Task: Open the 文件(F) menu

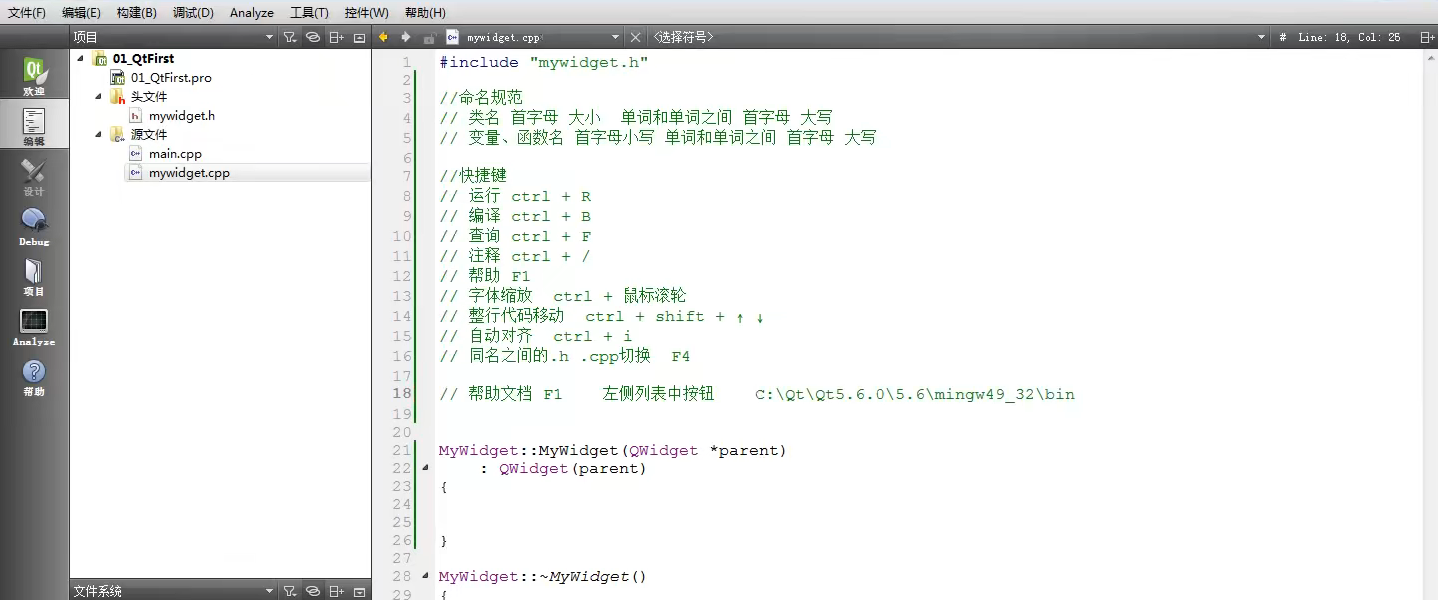Action: point(27,12)
